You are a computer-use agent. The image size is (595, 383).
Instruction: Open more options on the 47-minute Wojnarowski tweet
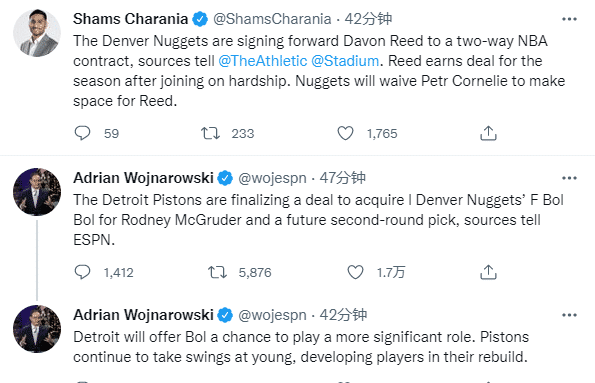[570, 178]
